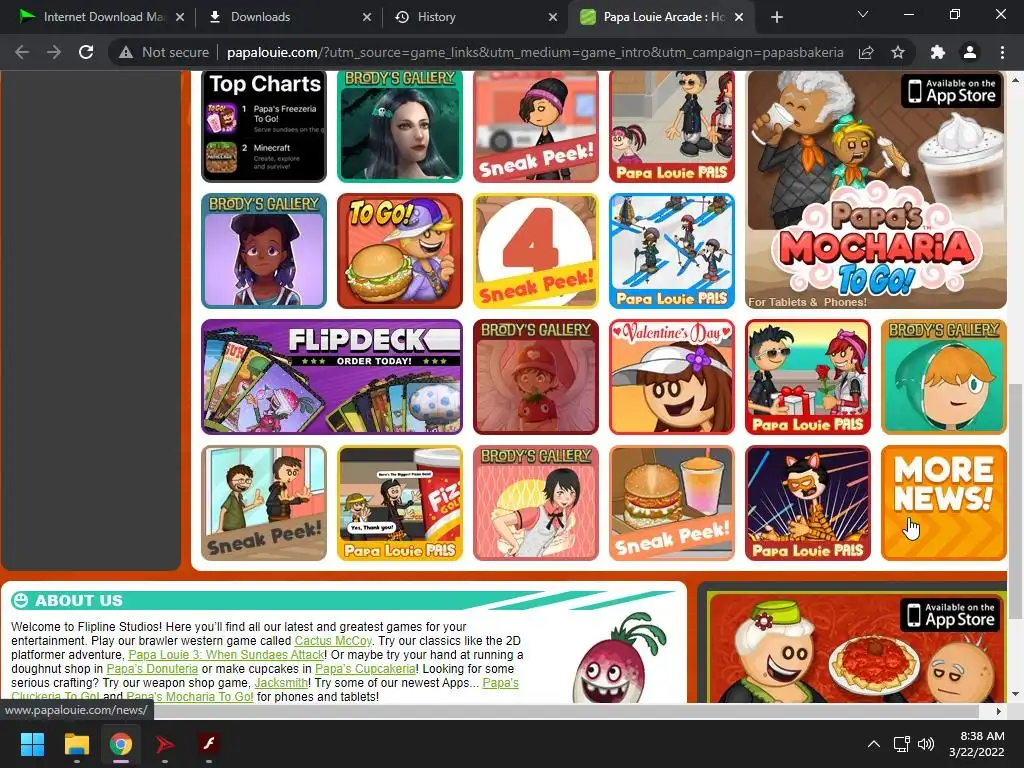Open the Papa's Mocharia To Go! text link
1024x768 pixels.
tap(189, 697)
